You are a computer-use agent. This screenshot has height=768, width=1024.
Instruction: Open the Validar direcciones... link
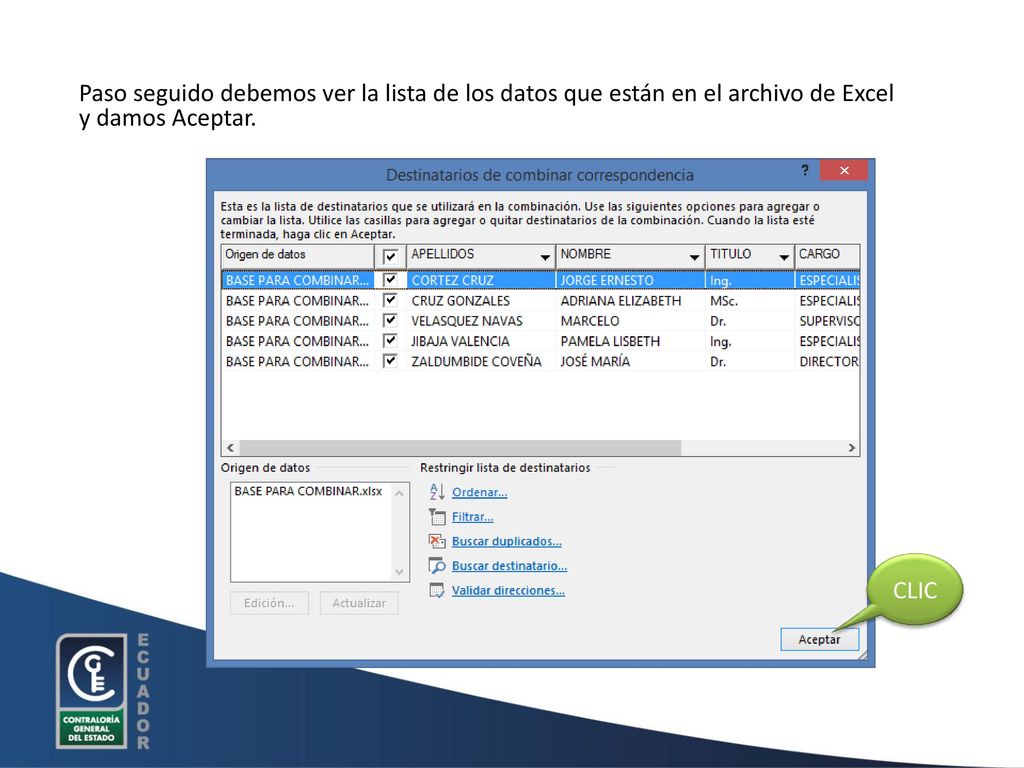coord(508,590)
